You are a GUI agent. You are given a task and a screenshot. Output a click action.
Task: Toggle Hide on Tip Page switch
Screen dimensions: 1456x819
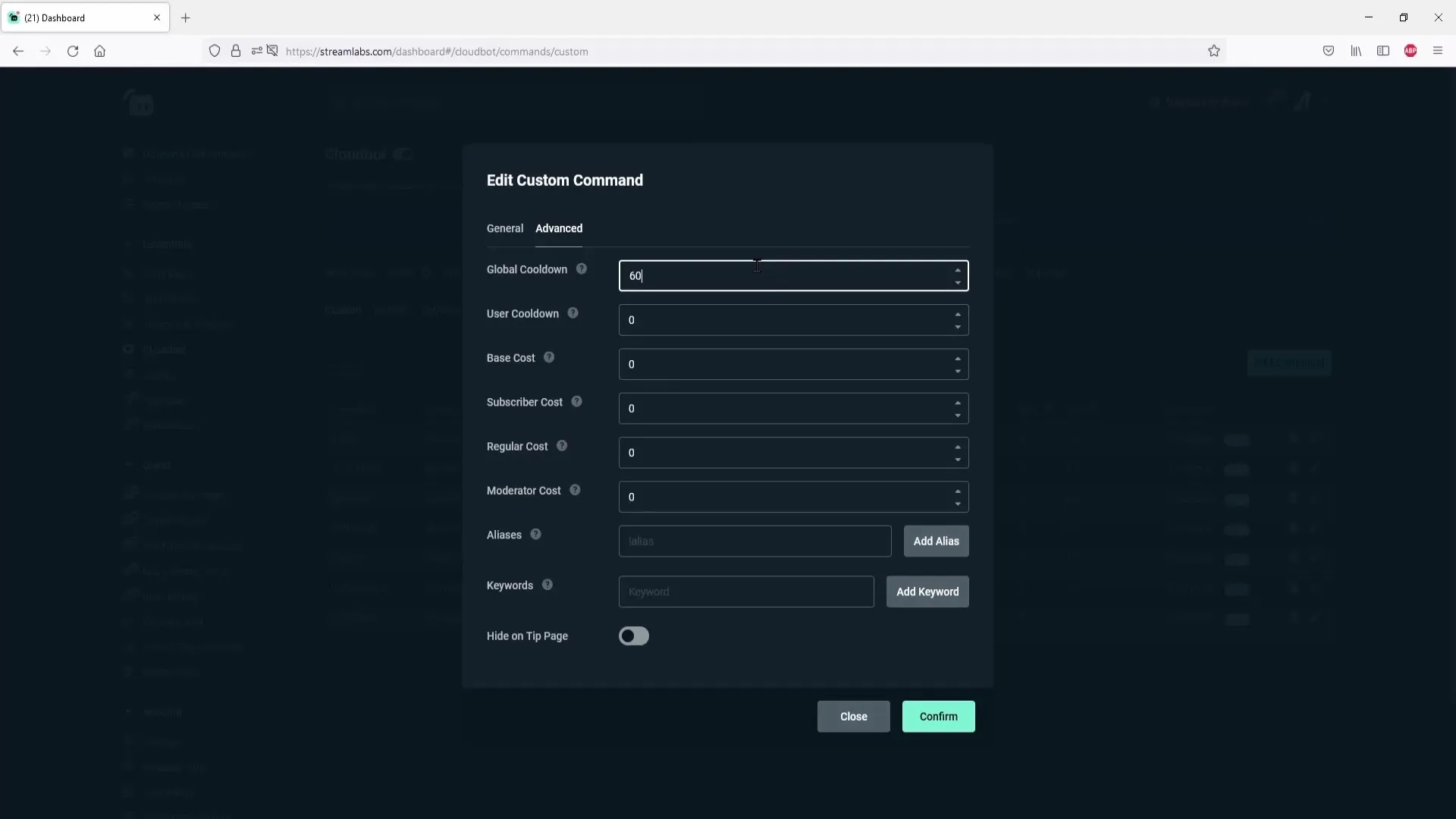coord(634,635)
